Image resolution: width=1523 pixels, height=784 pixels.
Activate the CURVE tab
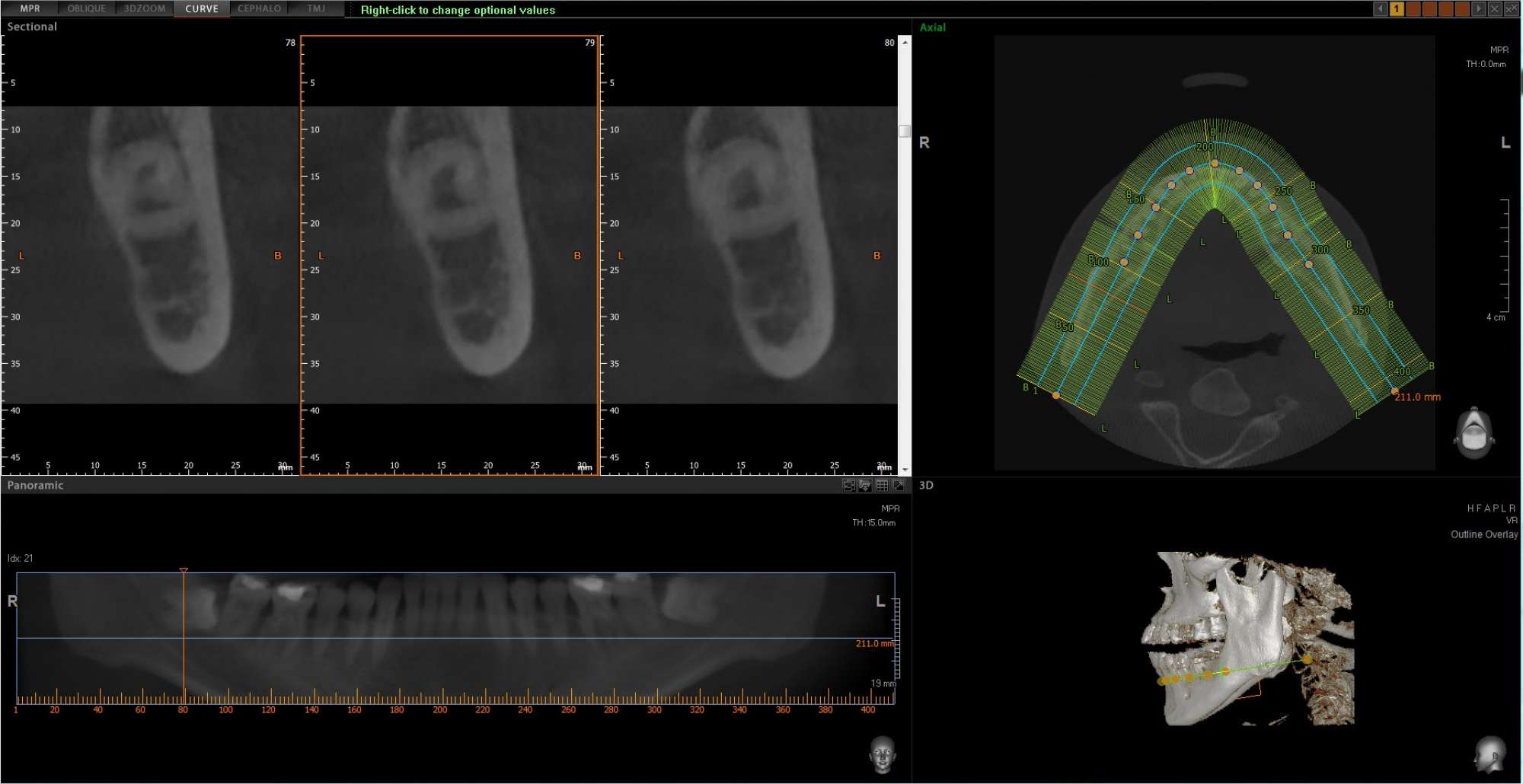point(202,8)
